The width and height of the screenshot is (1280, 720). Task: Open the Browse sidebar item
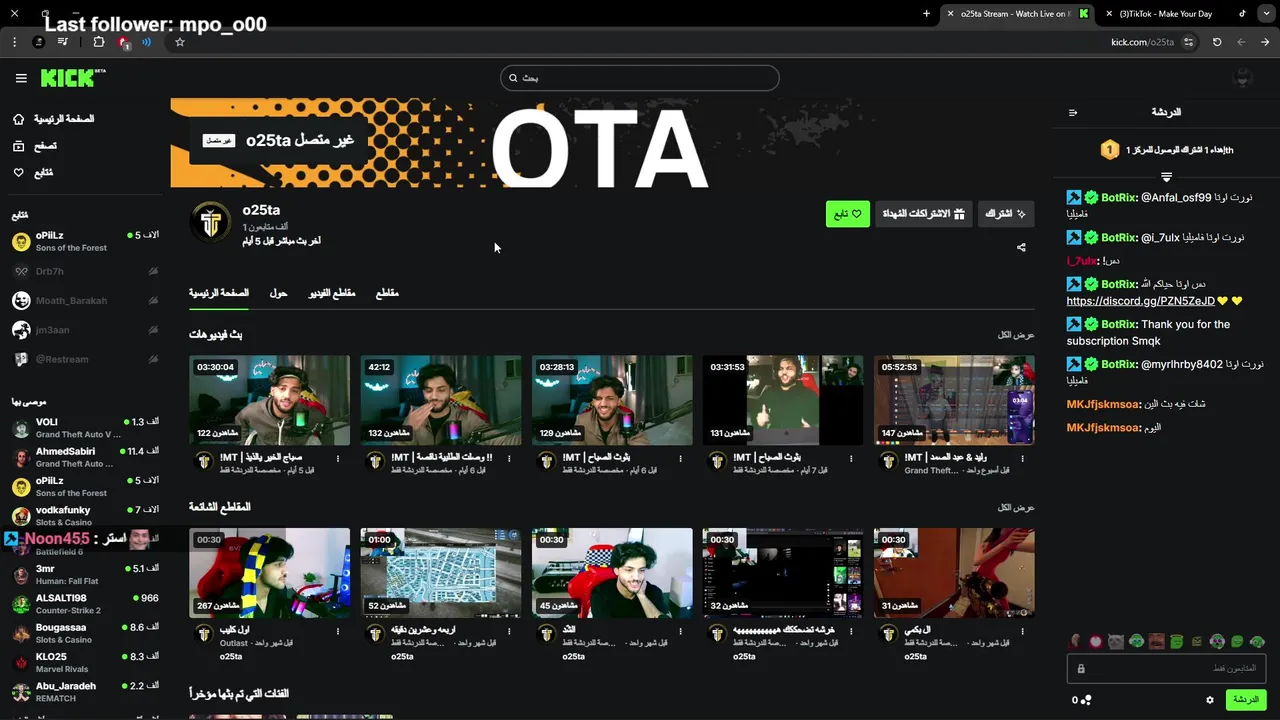[x=35, y=146]
